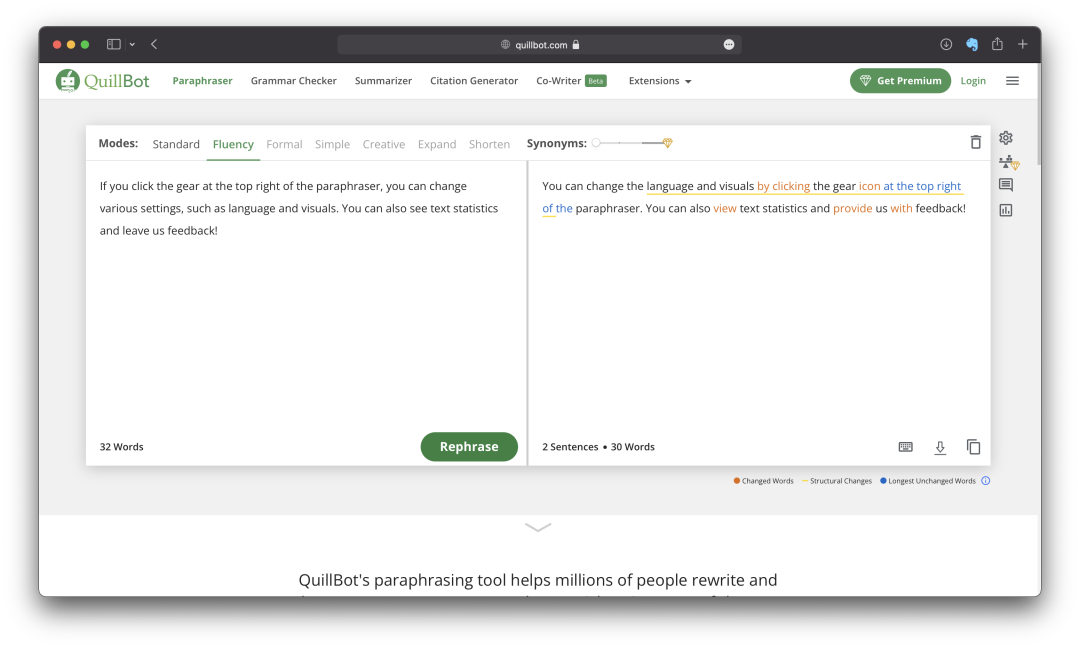Click in the input text area
1080x648 pixels.
(307, 296)
